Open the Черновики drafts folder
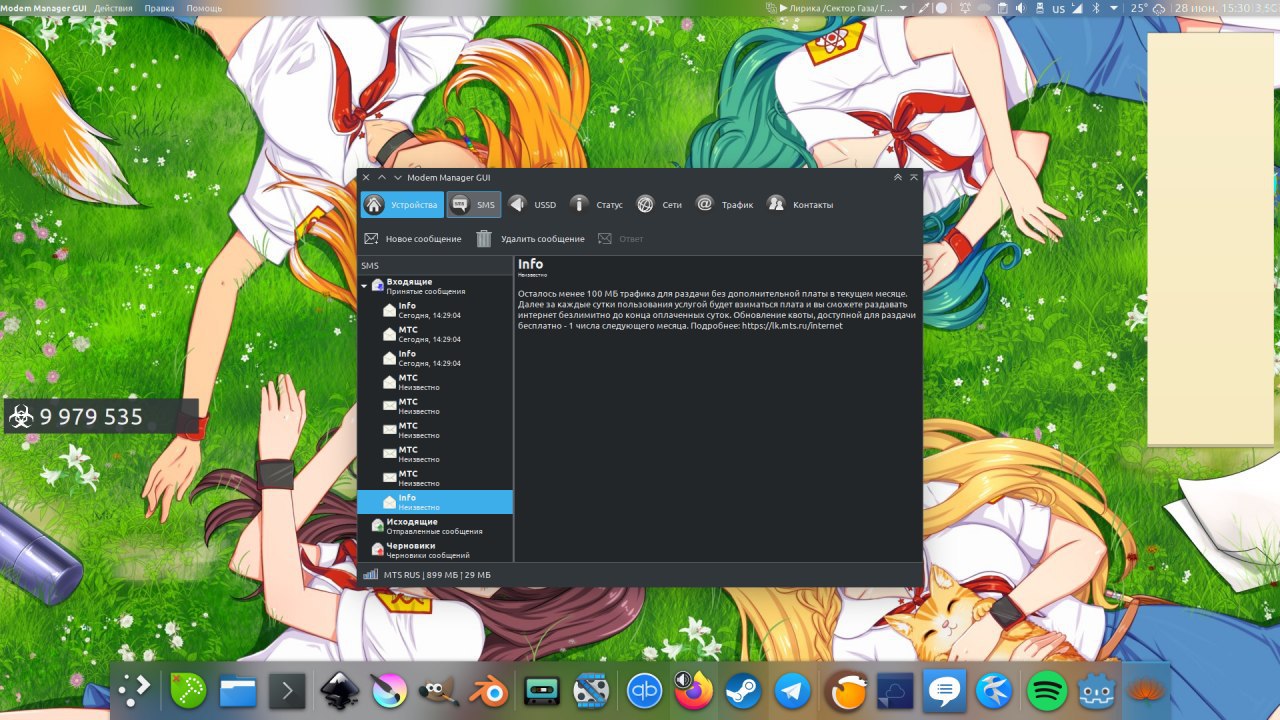This screenshot has width=1280, height=720. coord(434,550)
